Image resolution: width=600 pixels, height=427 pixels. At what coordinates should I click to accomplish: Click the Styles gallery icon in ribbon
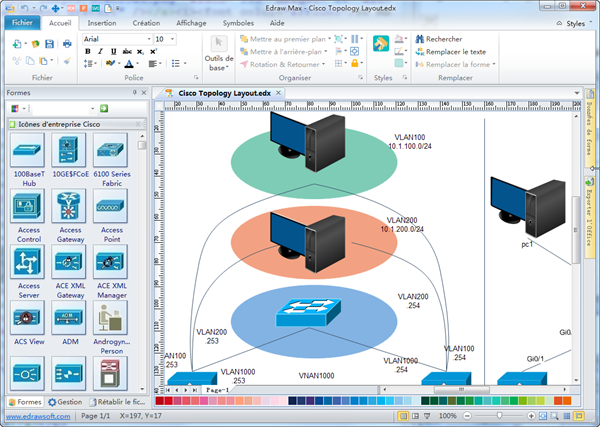coord(382,43)
